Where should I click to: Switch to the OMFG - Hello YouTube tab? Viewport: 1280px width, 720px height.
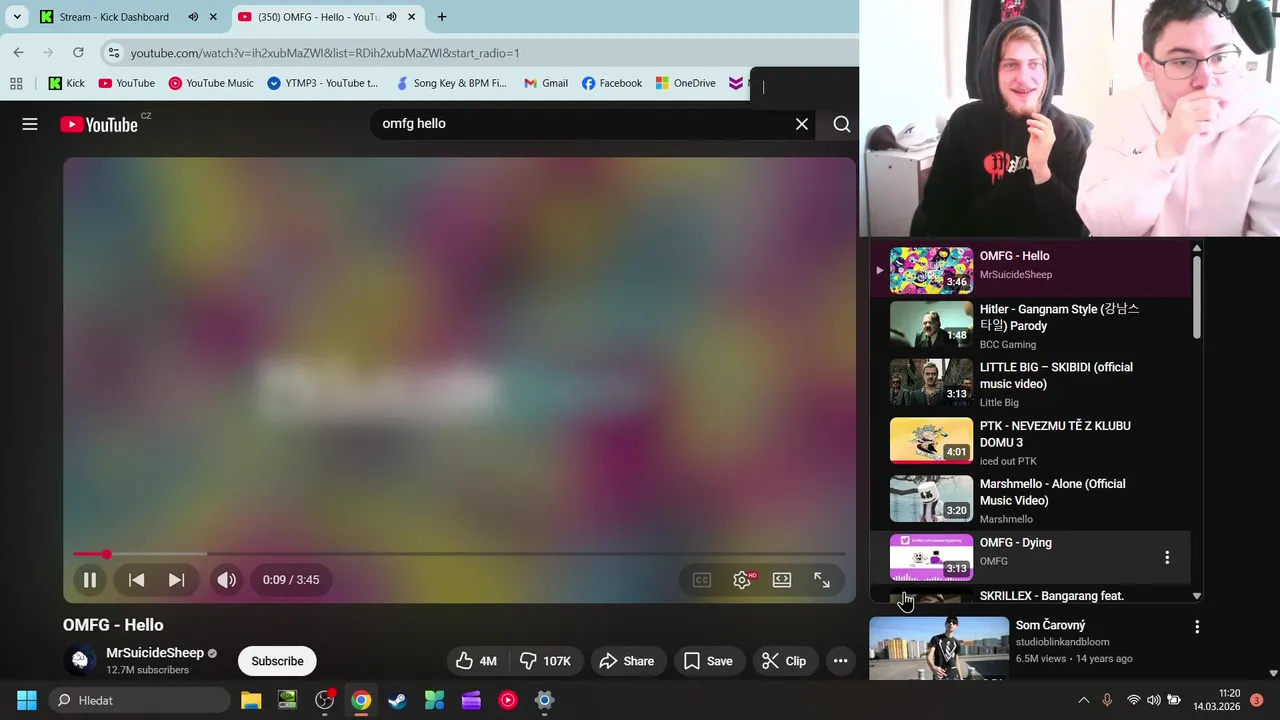[318, 17]
